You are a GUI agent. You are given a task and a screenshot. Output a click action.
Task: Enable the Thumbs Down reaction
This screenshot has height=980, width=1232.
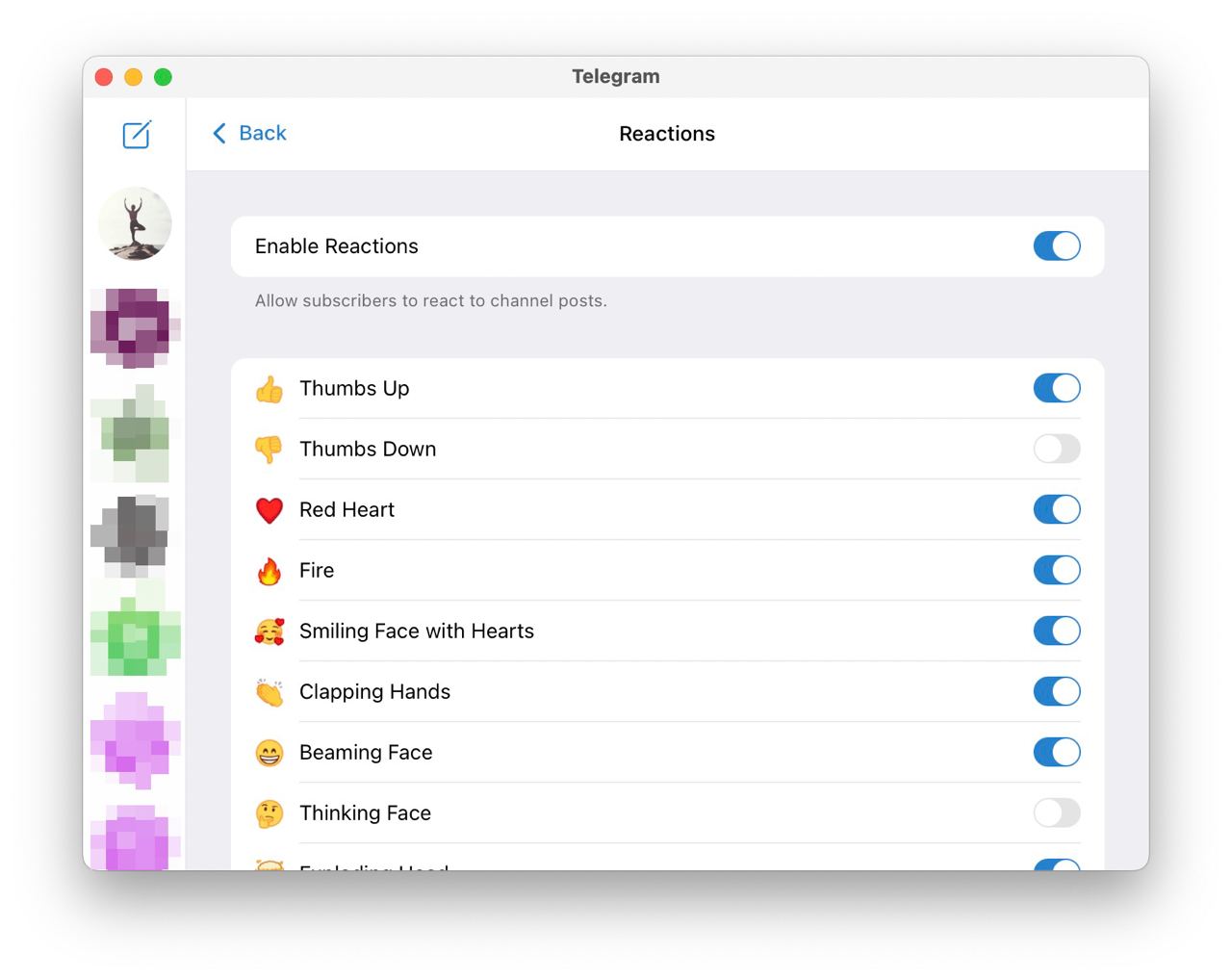tap(1057, 449)
